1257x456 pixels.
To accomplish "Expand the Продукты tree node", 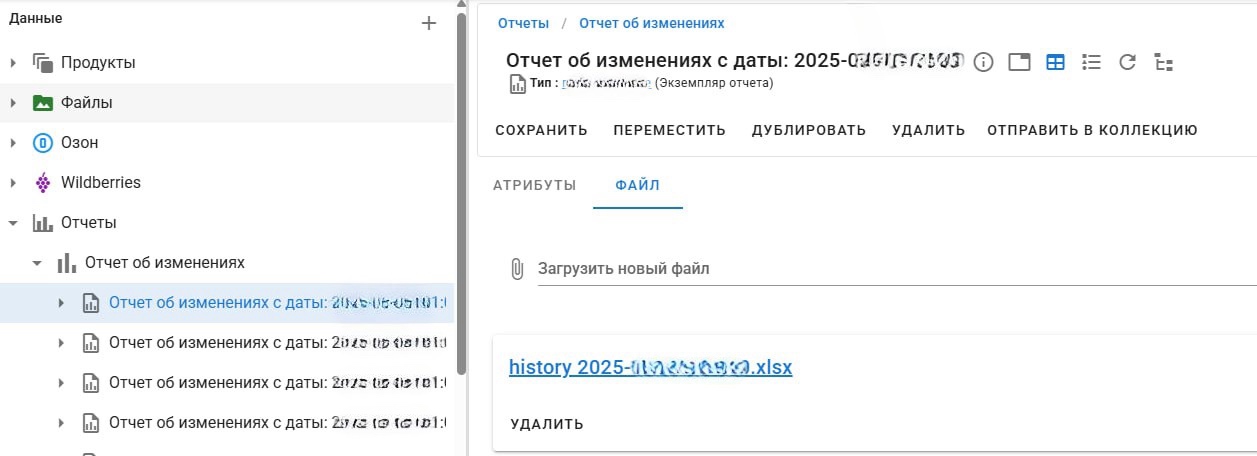I will tap(13, 63).
